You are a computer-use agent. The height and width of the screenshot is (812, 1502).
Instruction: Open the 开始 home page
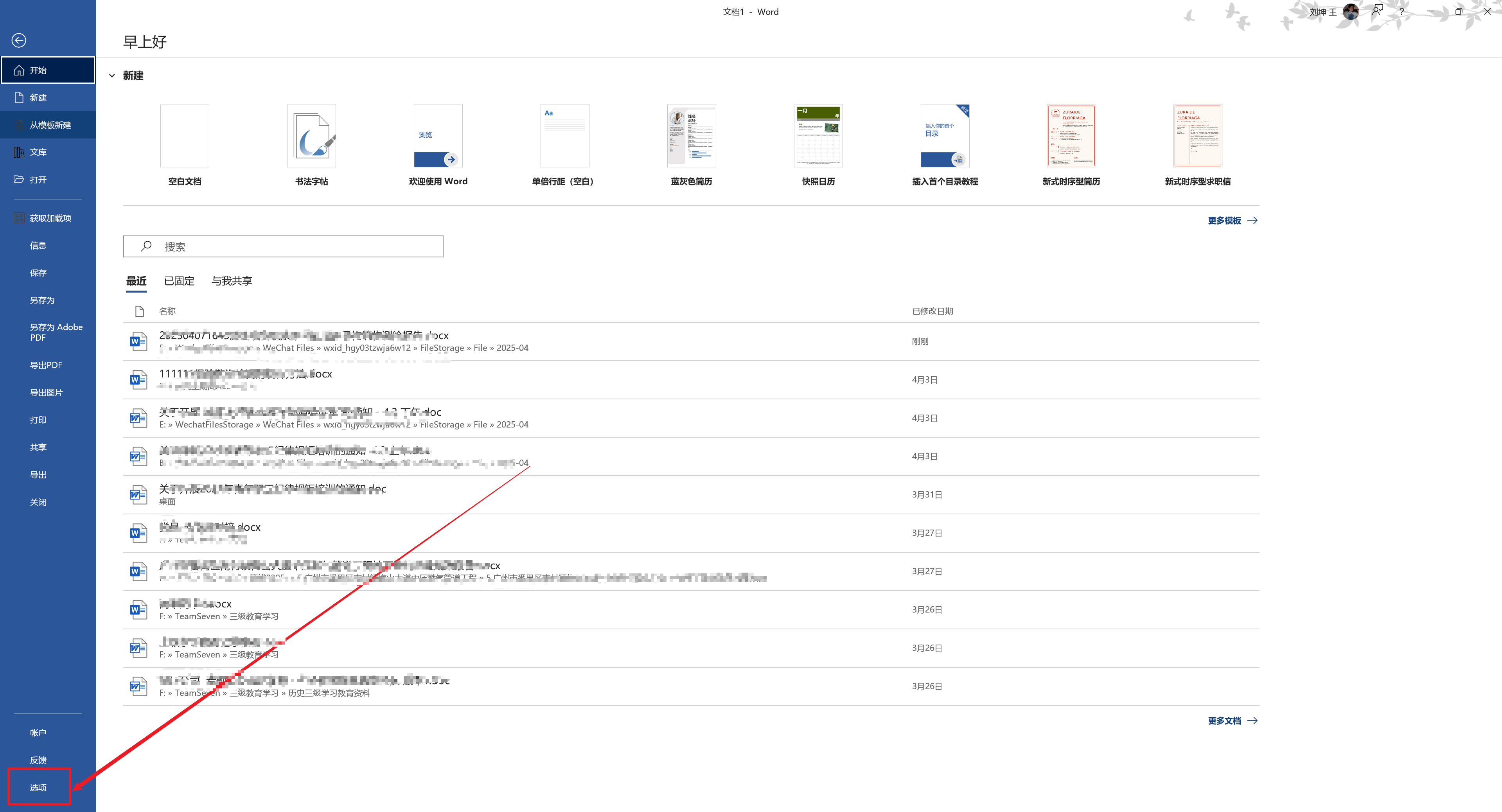[48, 70]
